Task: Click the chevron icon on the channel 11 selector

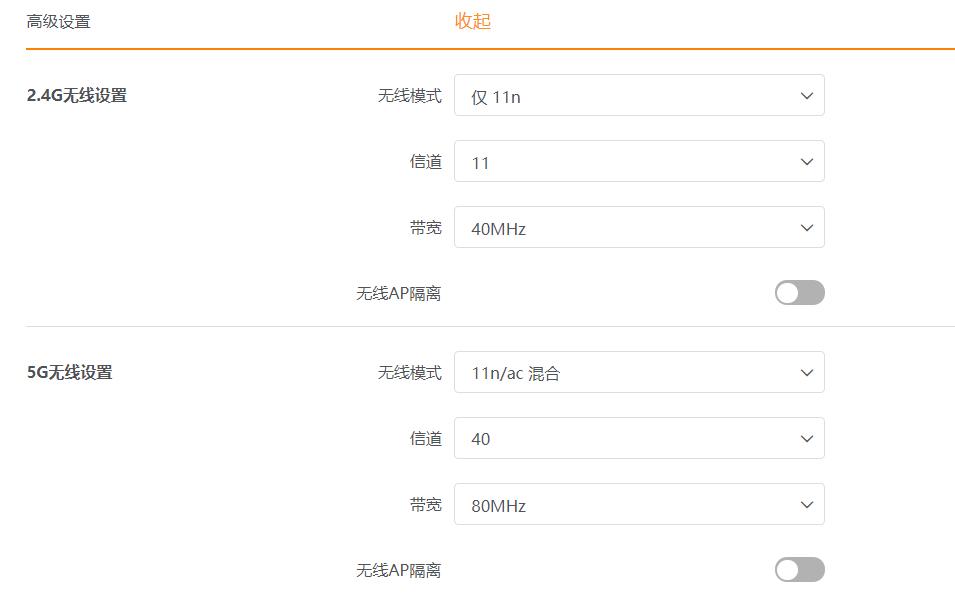Action: click(807, 161)
